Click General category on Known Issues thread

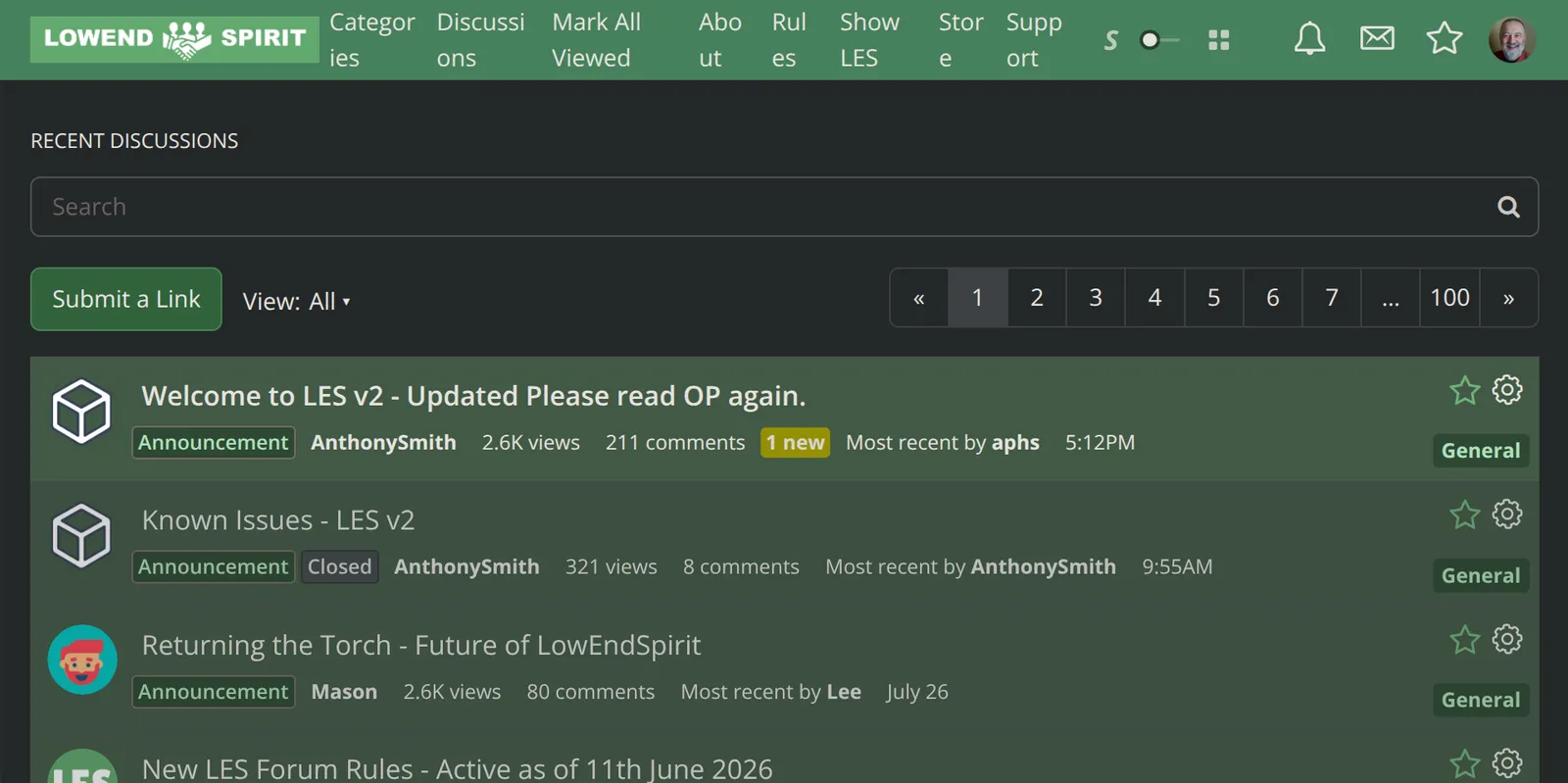pos(1481,575)
